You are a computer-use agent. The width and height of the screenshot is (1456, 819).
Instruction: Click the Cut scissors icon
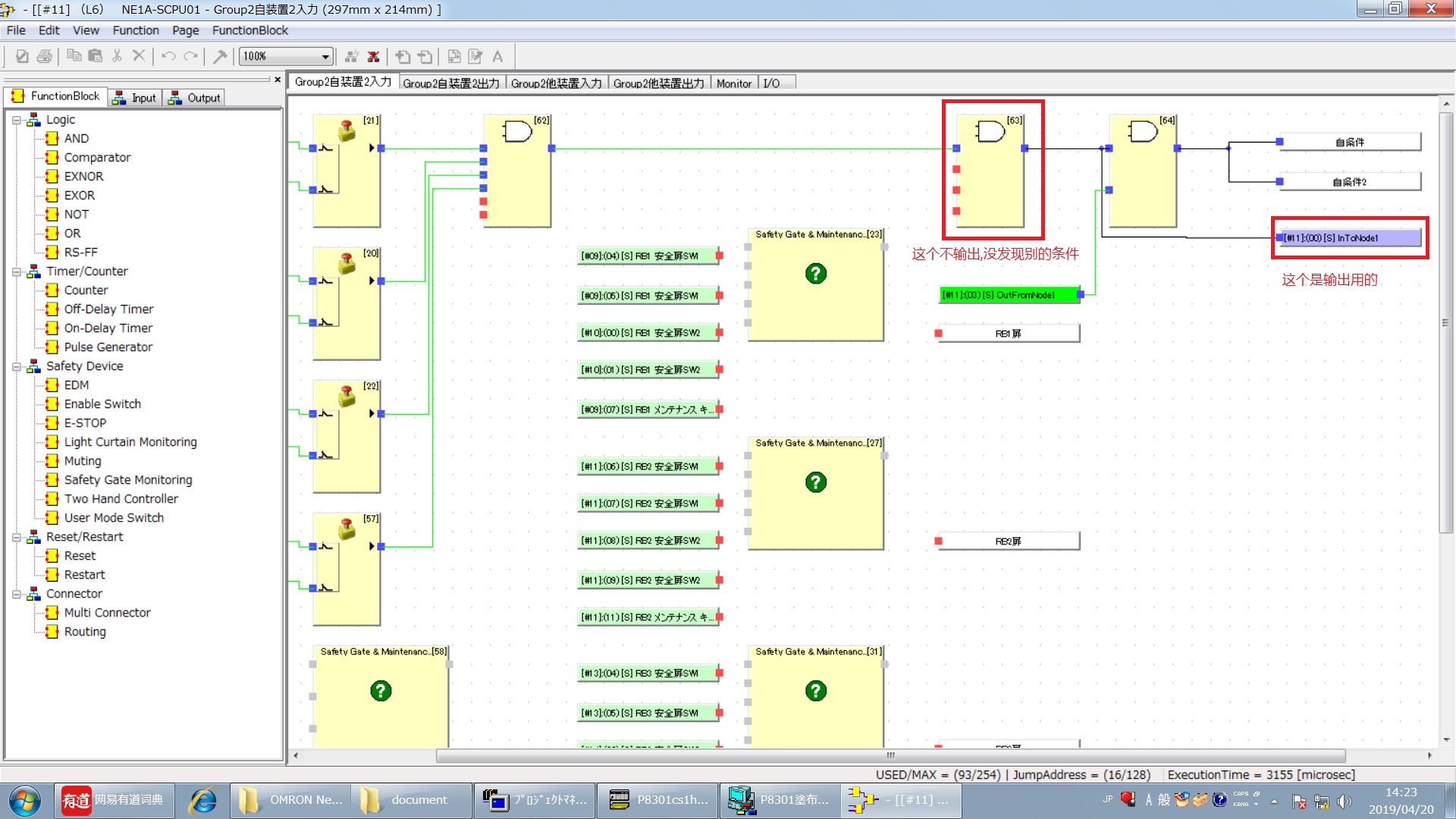coord(117,56)
